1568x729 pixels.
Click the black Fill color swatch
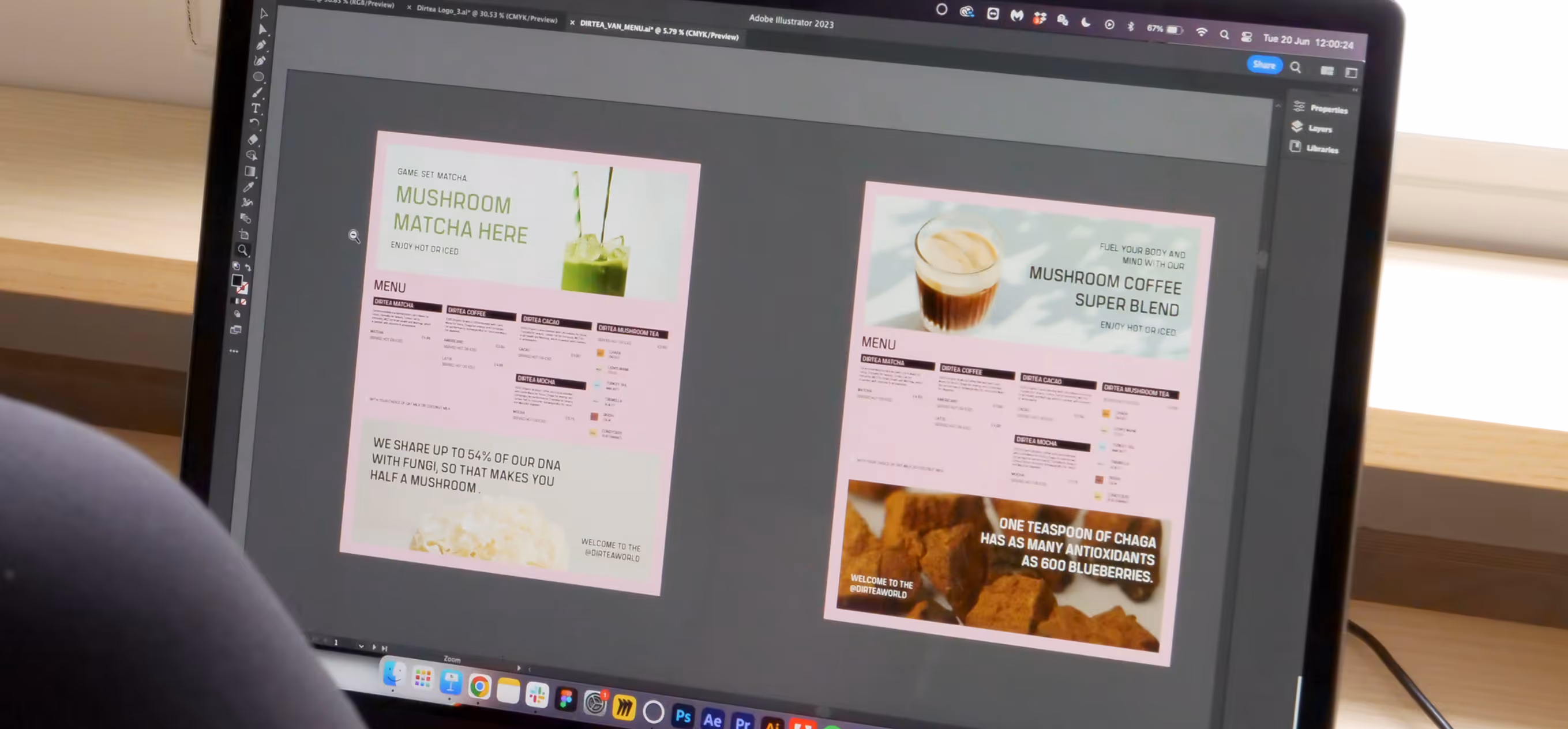[x=237, y=280]
